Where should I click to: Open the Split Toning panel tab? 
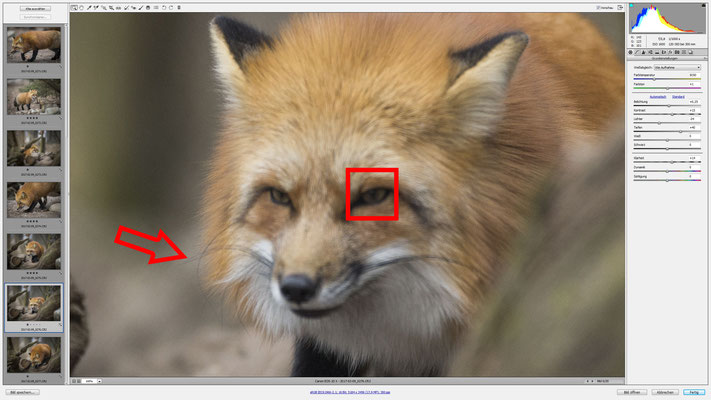(657, 52)
